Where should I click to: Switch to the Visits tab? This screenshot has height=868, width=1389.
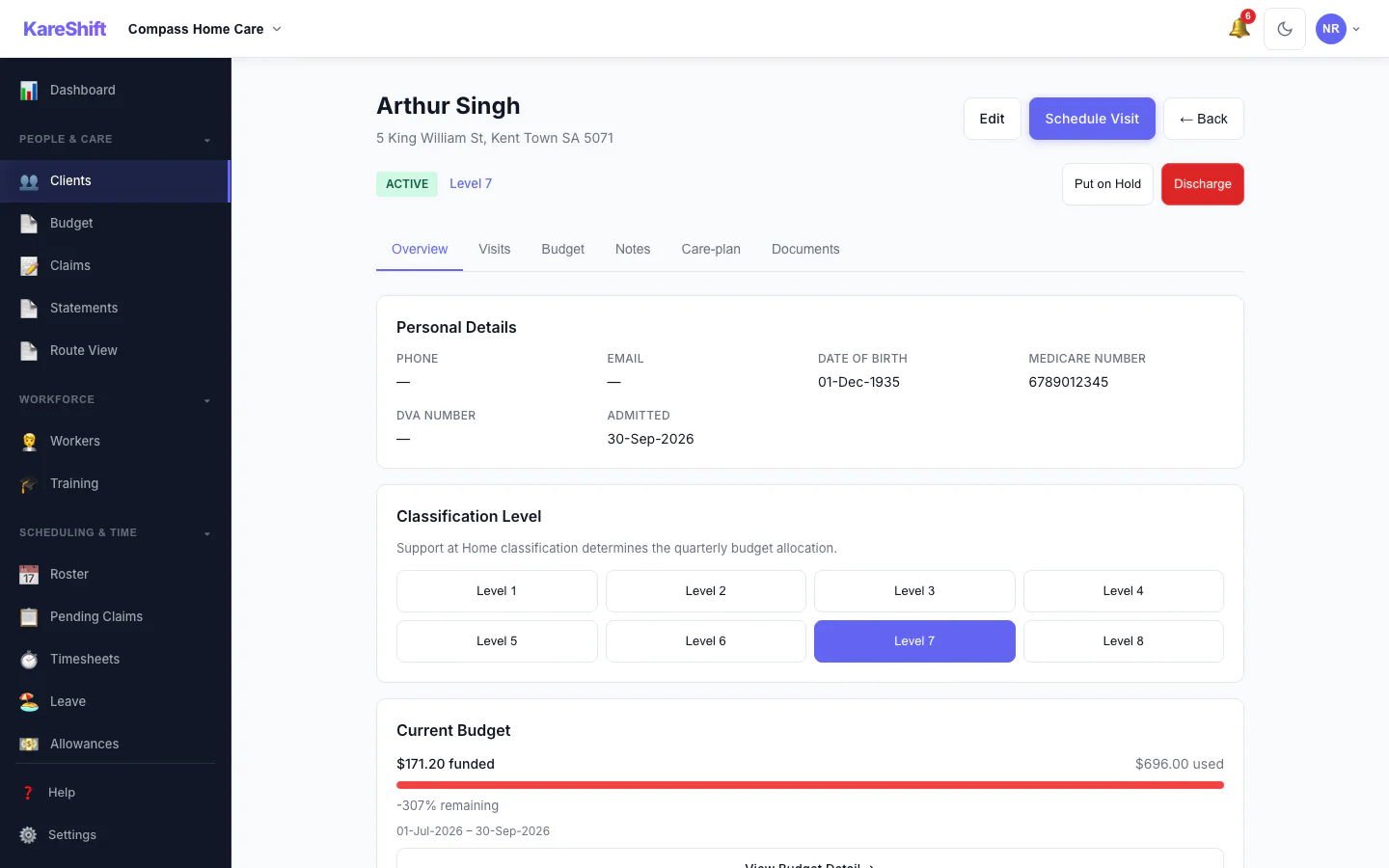[x=495, y=249]
